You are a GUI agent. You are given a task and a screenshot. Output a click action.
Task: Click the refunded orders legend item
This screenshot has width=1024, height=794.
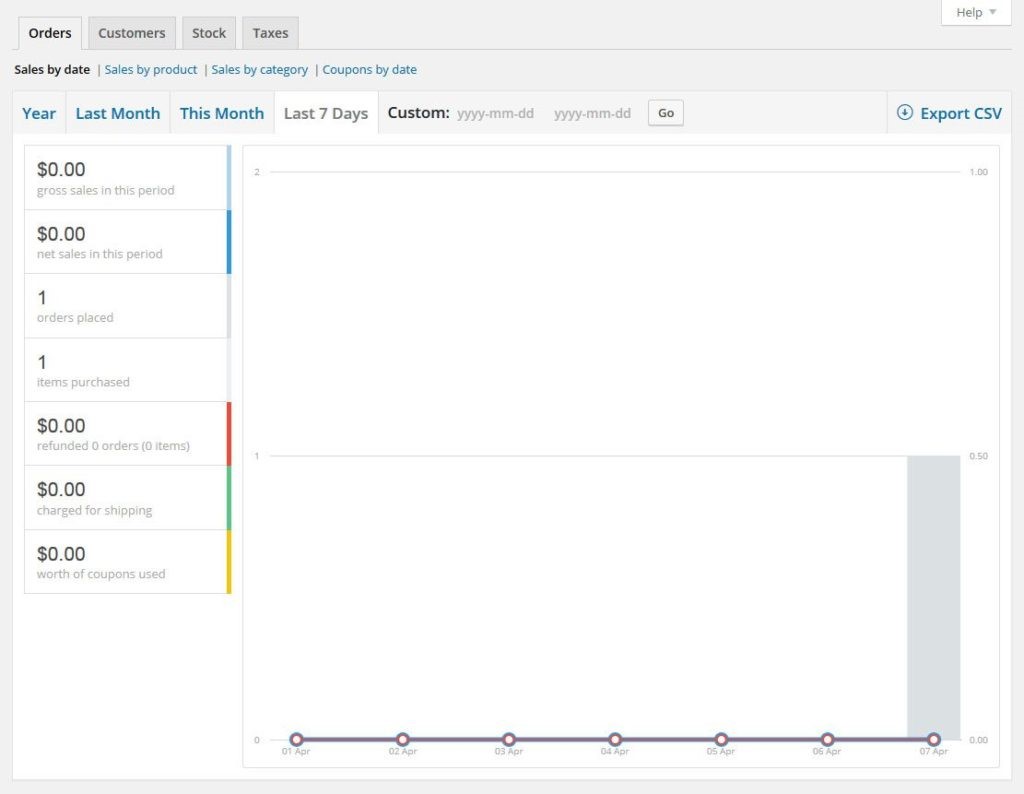click(x=126, y=434)
